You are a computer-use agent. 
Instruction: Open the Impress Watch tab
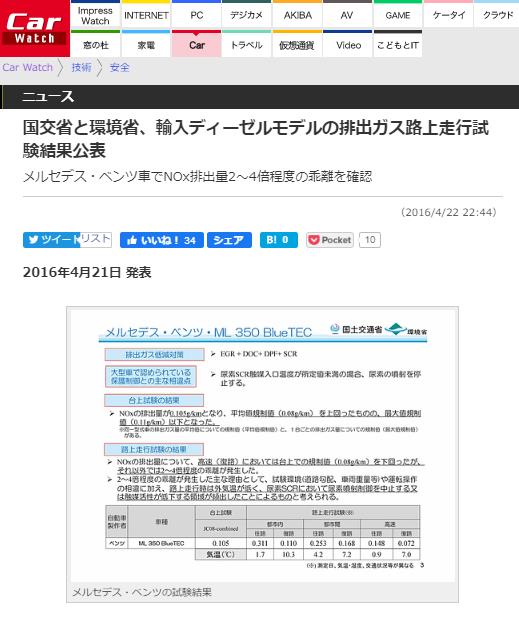click(95, 15)
